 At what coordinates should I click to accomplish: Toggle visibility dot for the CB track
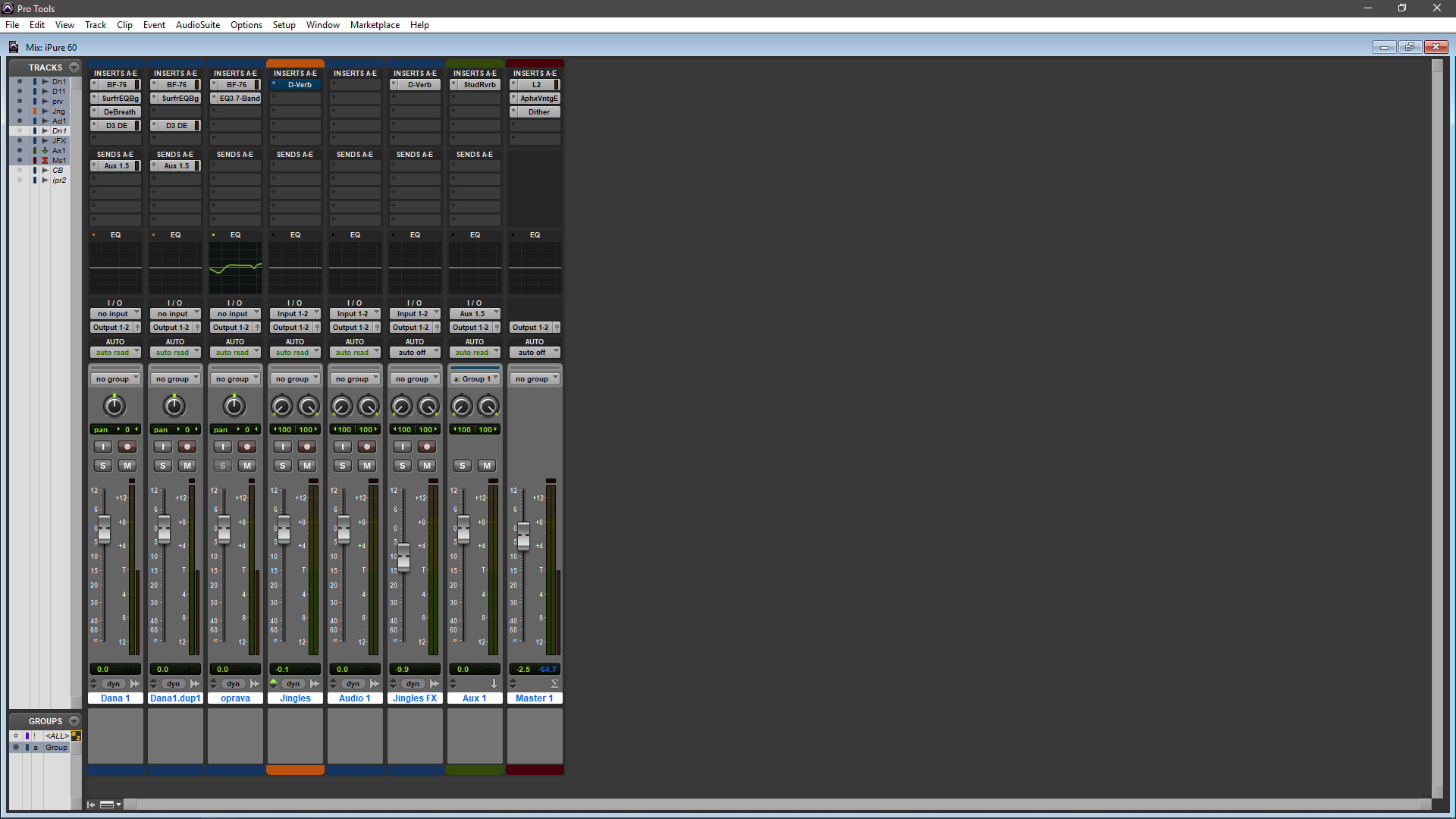click(20, 171)
